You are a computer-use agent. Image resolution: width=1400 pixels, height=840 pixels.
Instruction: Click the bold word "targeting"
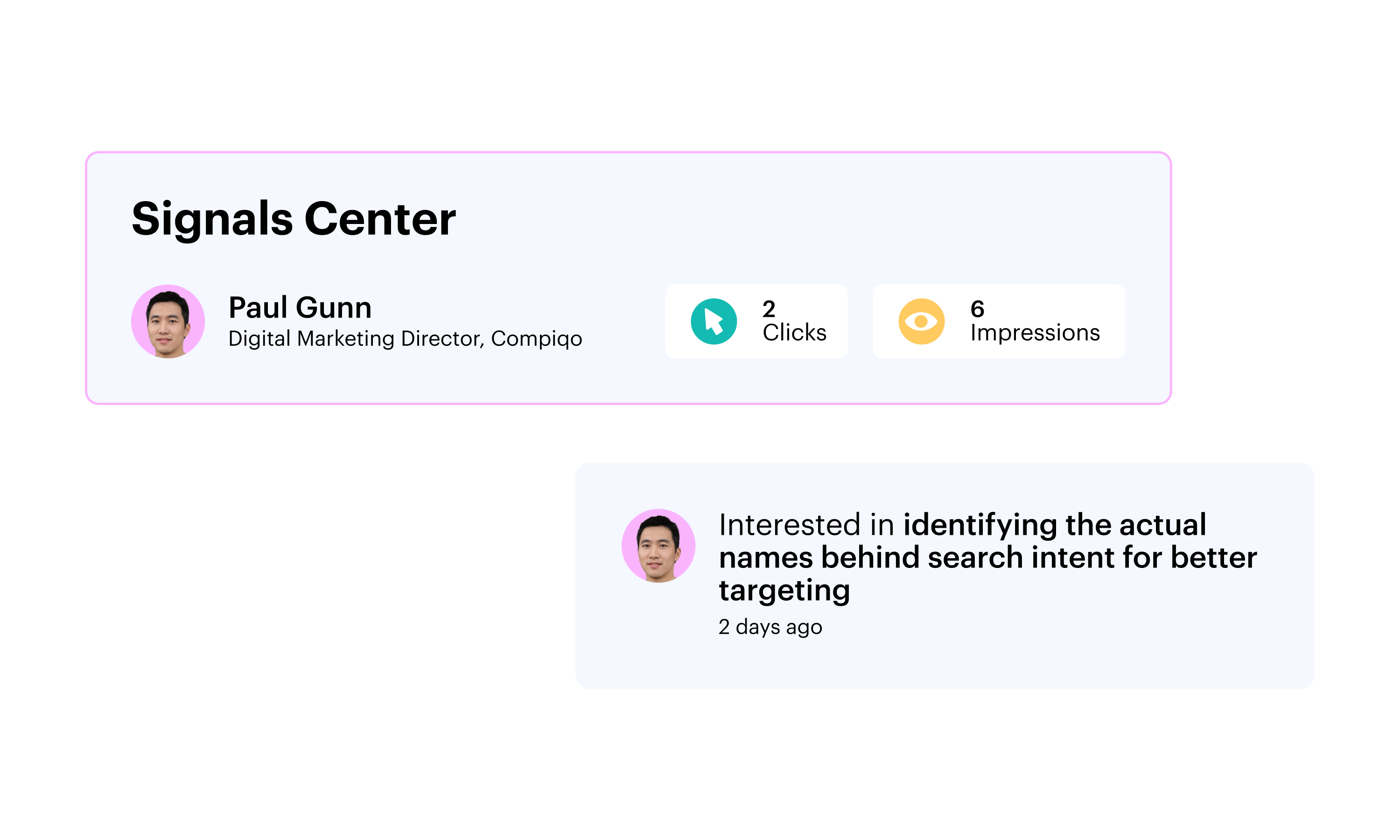tap(784, 590)
